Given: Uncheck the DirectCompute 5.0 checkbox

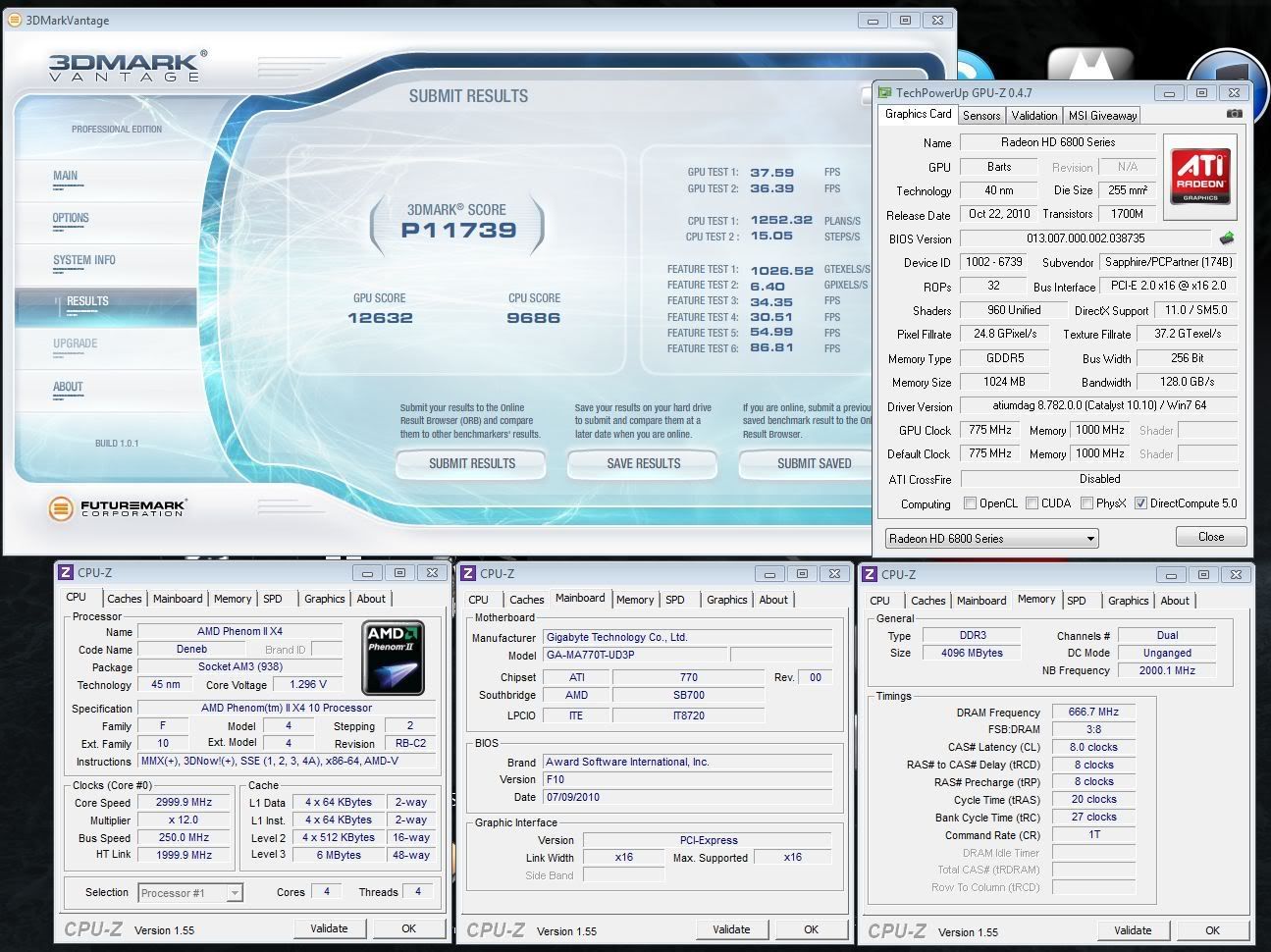Looking at the screenshot, I should click(x=1140, y=503).
